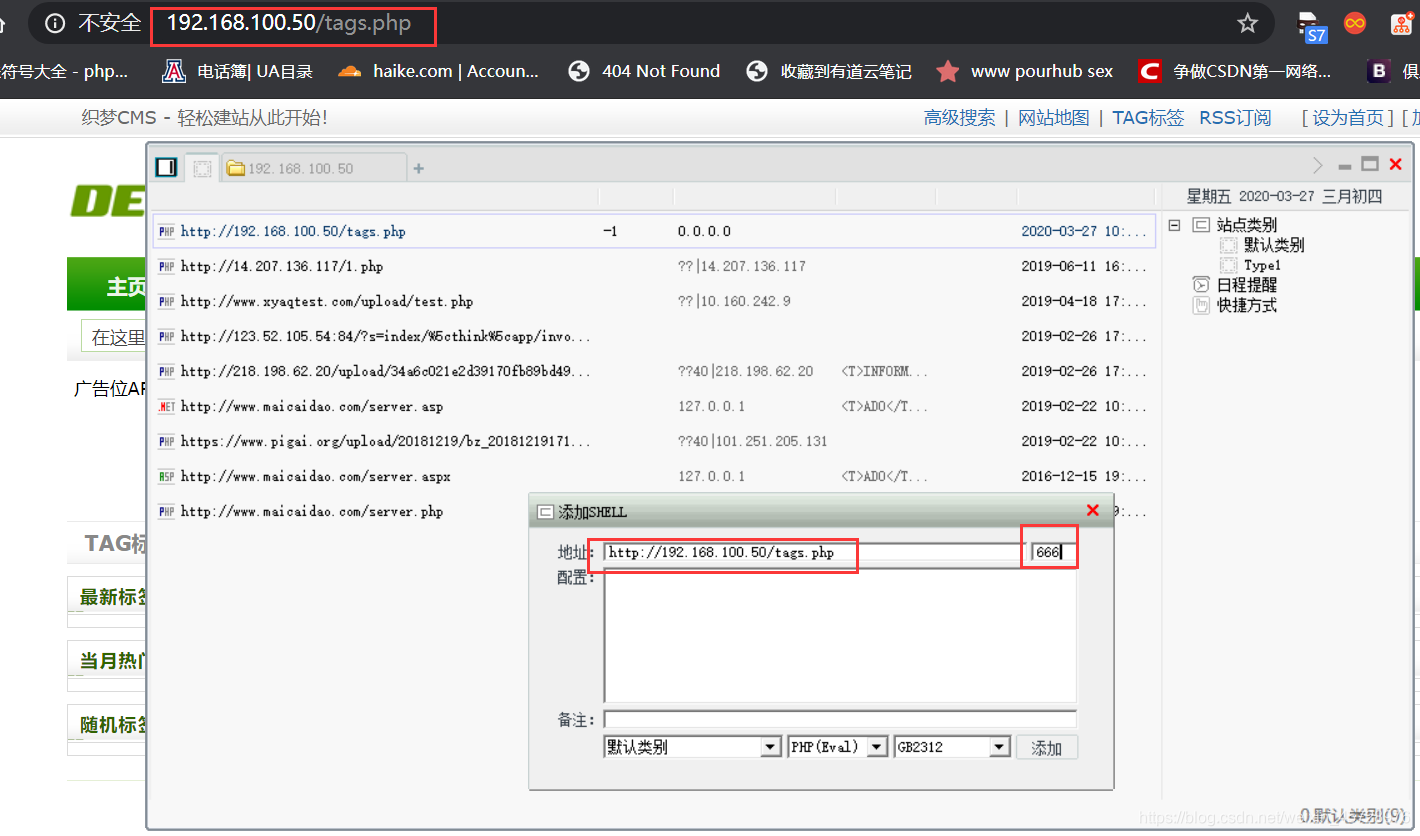Open the purple B bookmark icon
Screen dimensions: 1420x836
pyautogui.click(x=1379, y=71)
